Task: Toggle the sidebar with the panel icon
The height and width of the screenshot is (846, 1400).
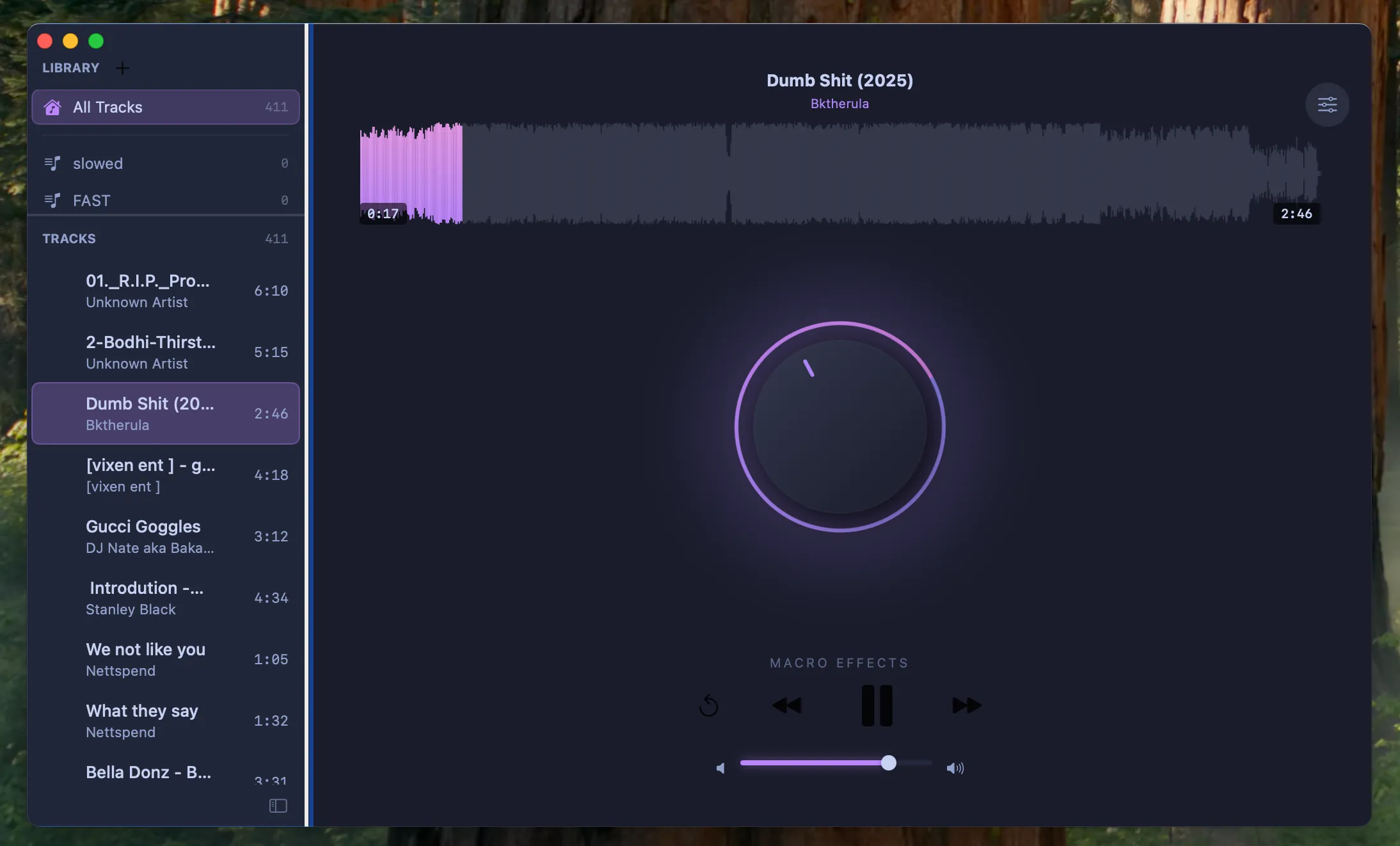Action: [x=278, y=806]
